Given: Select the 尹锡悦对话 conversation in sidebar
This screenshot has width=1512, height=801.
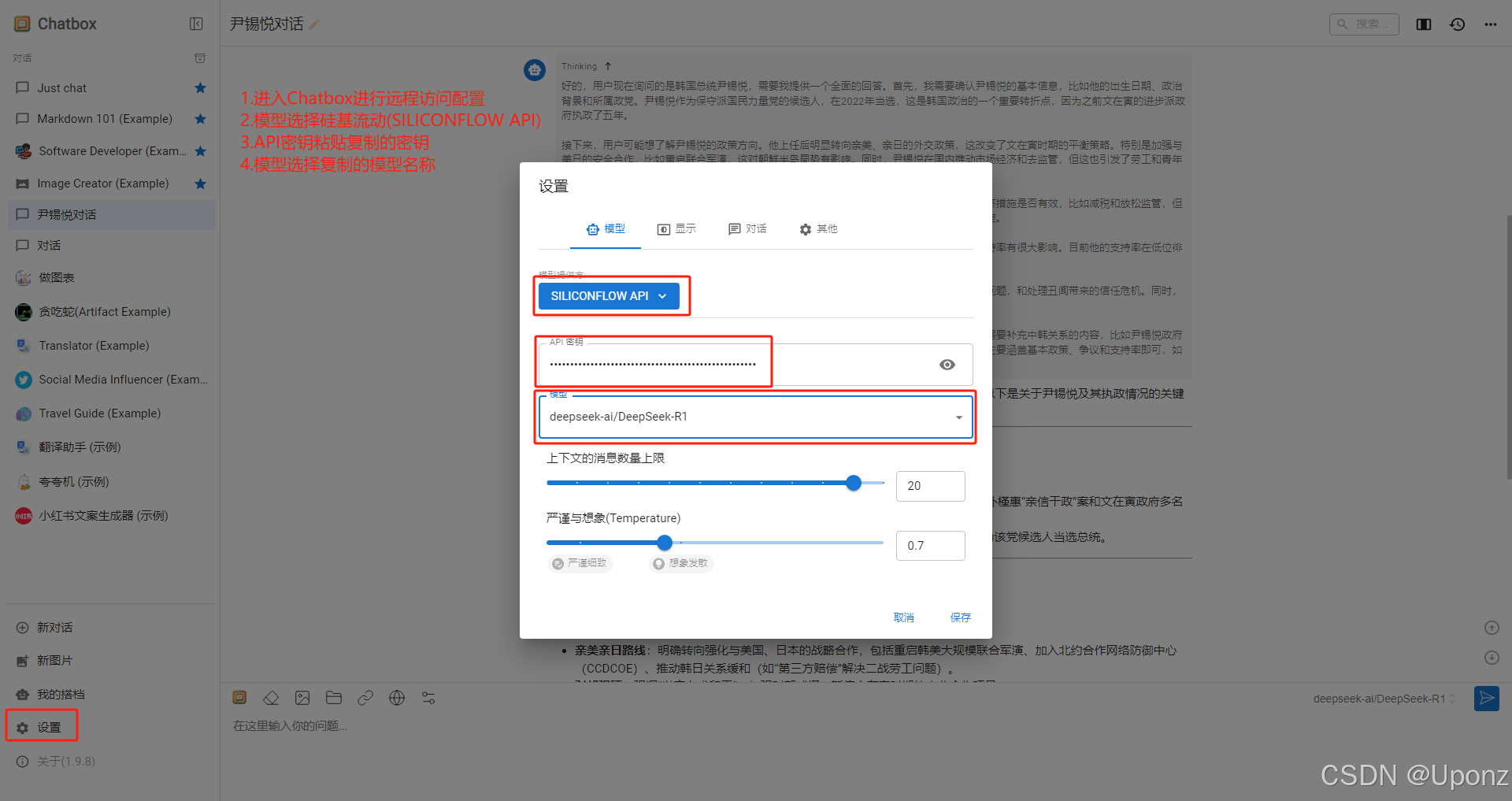Looking at the screenshot, I should click(111, 215).
